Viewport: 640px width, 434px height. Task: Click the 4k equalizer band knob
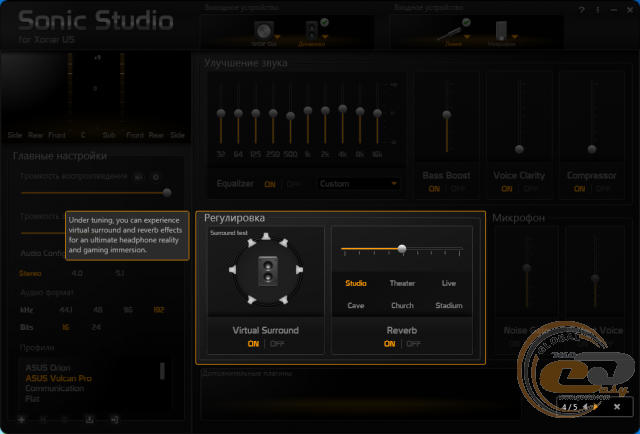[x=342, y=109]
